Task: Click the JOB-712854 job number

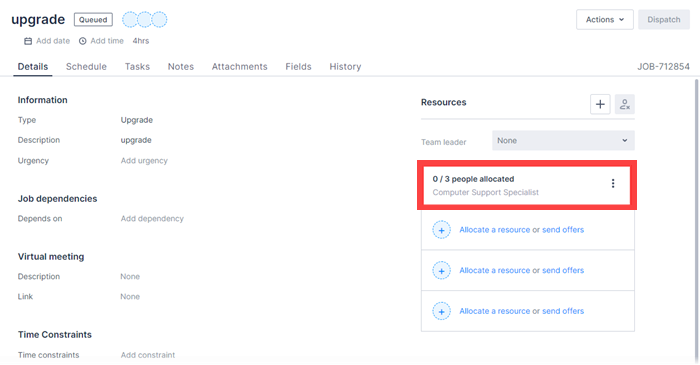Action: point(663,66)
